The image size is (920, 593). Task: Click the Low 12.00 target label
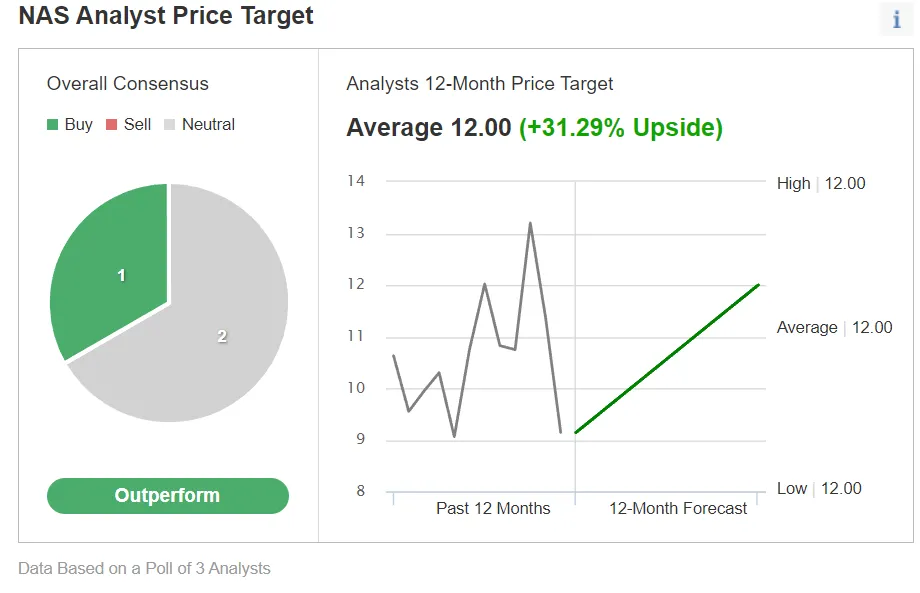pos(819,488)
